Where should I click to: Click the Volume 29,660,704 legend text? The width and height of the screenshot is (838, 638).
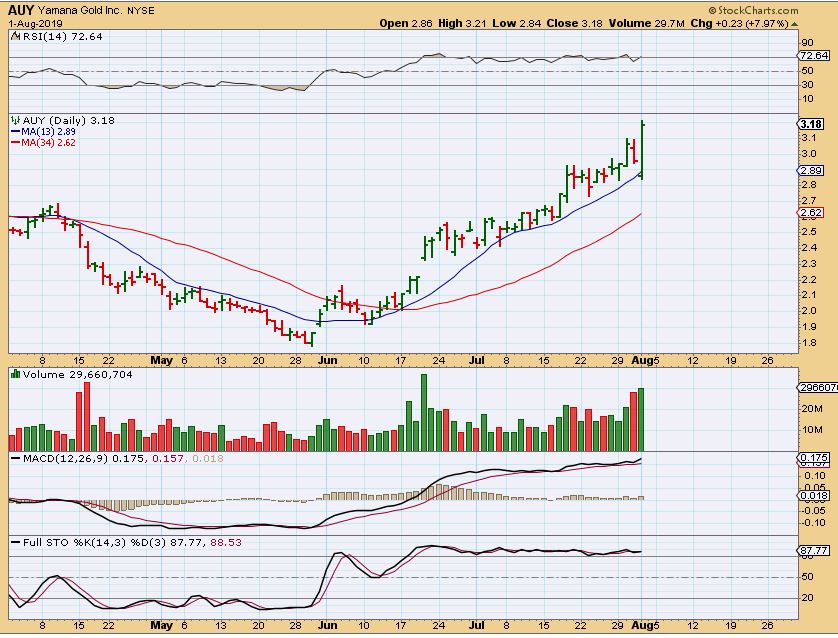[x=77, y=375]
